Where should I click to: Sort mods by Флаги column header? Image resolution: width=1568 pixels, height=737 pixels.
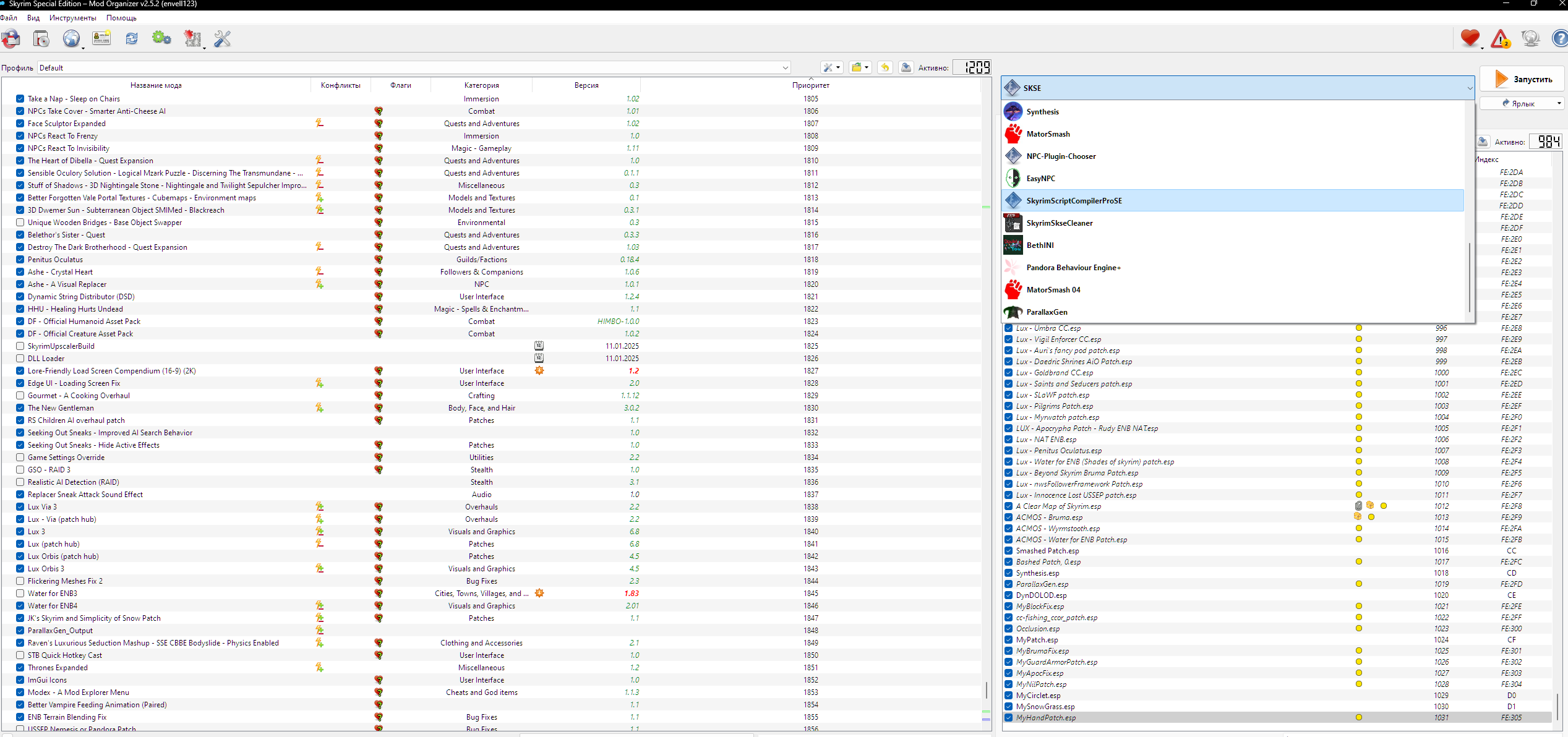pos(401,85)
